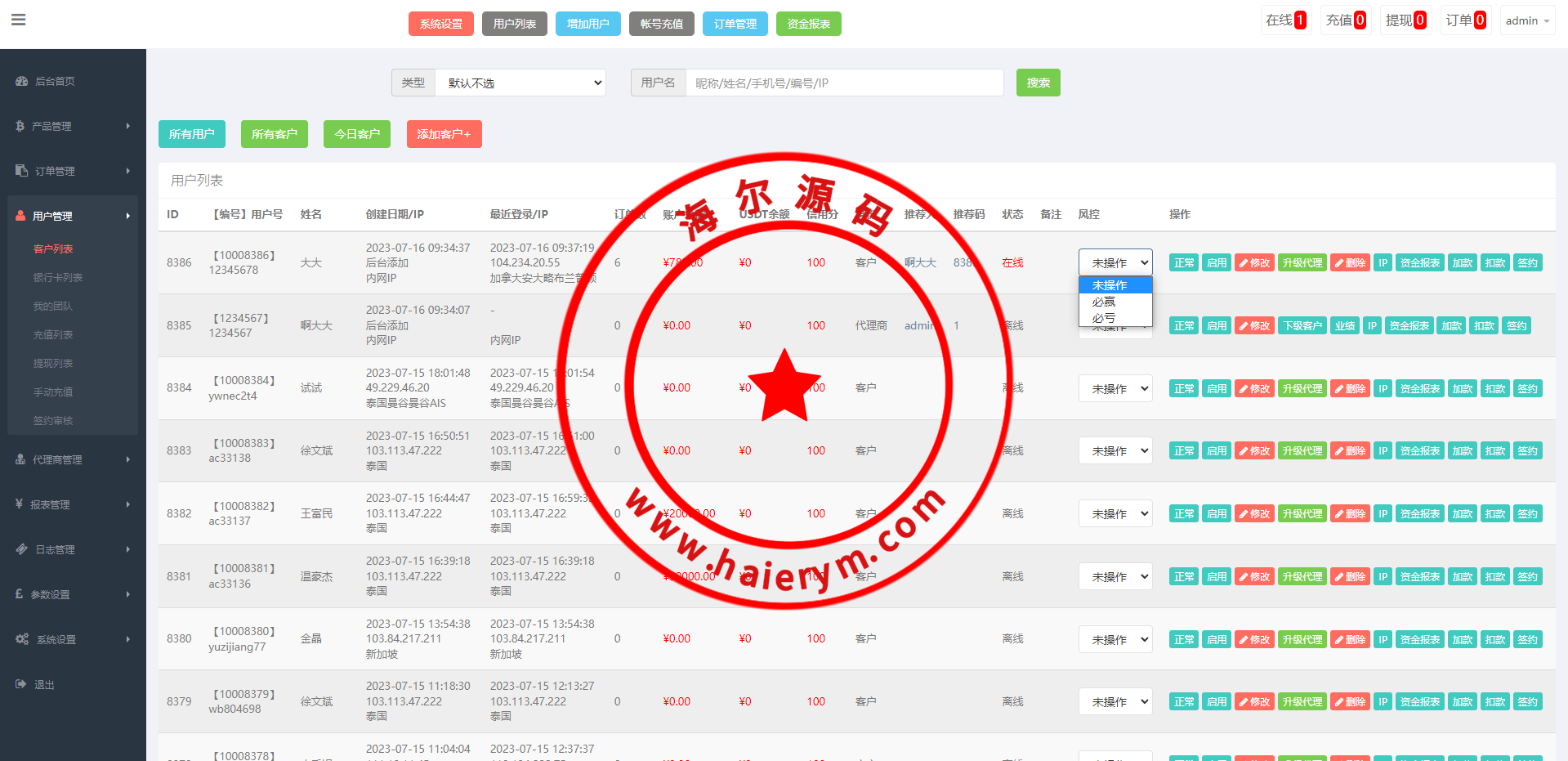
Task: Click pencil 修改 button for user 8386
Action: coord(1254,263)
